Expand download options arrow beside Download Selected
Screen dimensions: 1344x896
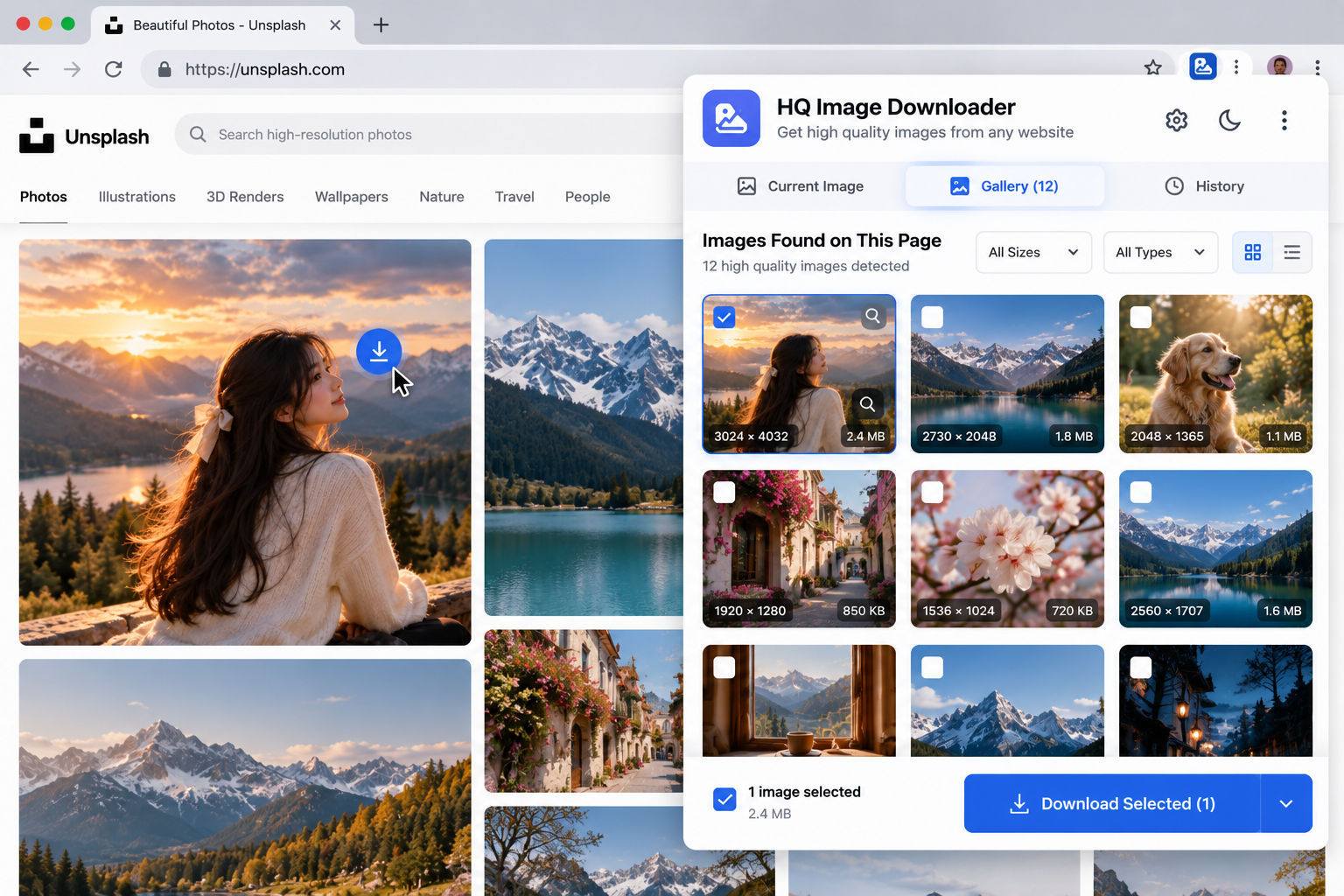click(x=1286, y=803)
